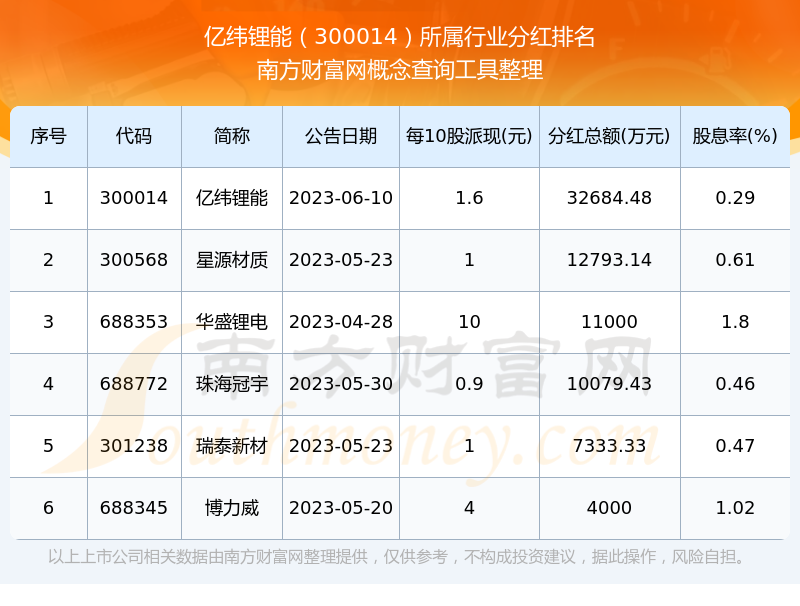Select stock code 300568 cell

coord(134,260)
